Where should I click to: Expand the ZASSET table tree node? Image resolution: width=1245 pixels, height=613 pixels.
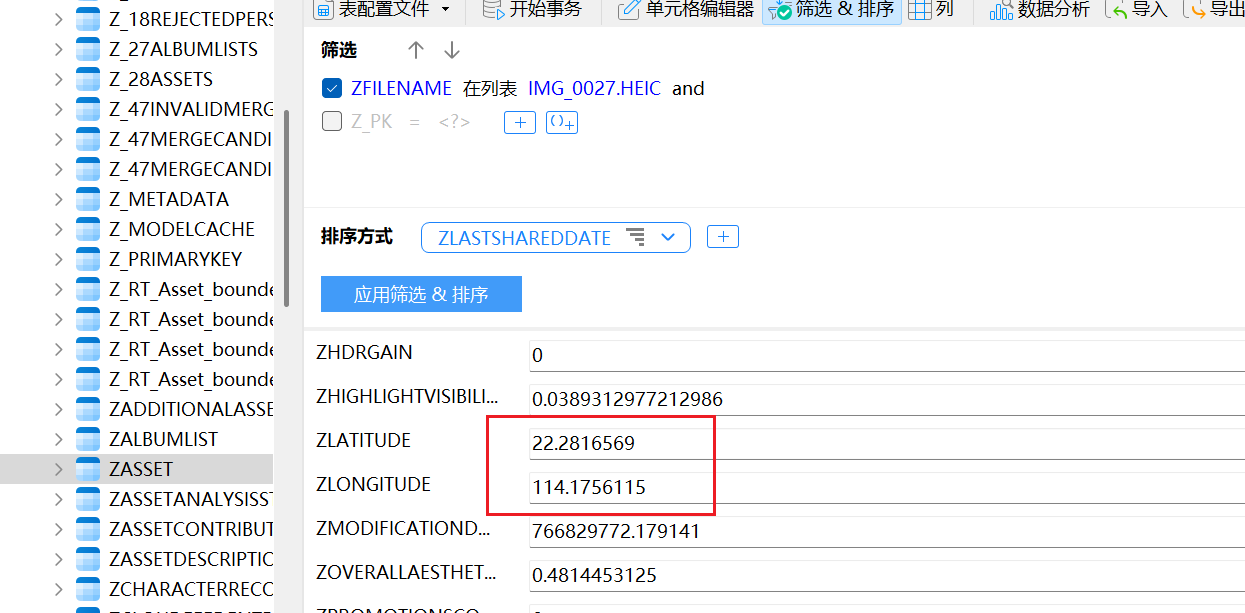coord(58,469)
